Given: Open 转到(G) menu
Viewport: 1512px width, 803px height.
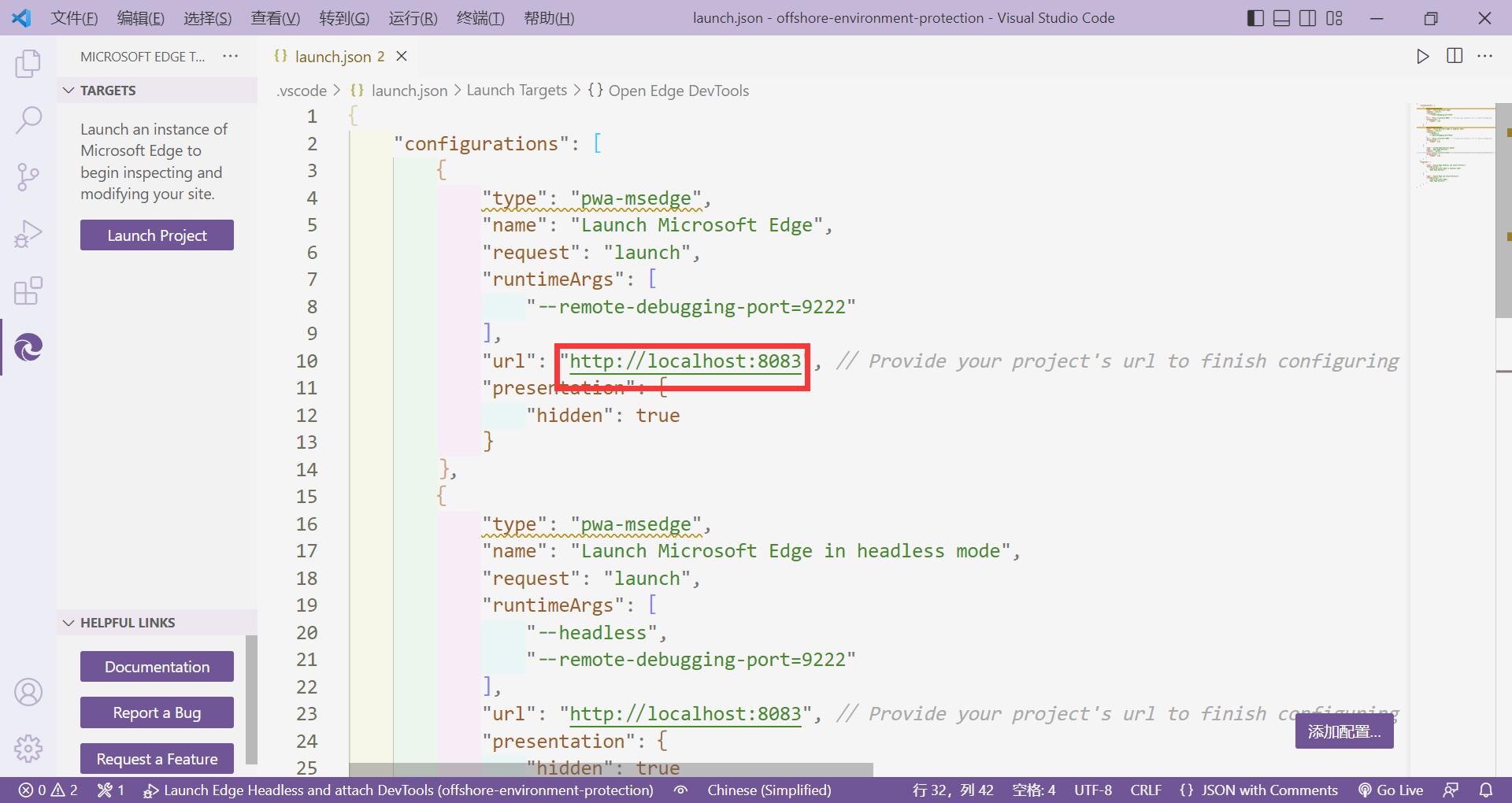Looking at the screenshot, I should pyautogui.click(x=344, y=18).
